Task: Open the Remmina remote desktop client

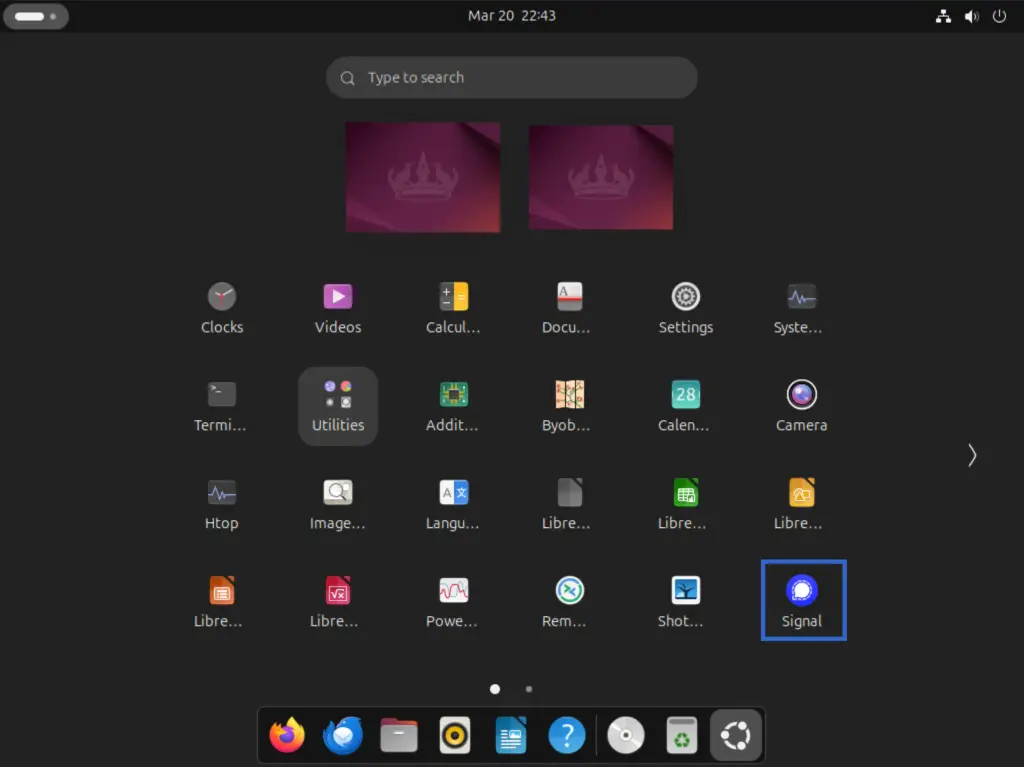Action: pyautogui.click(x=569, y=599)
